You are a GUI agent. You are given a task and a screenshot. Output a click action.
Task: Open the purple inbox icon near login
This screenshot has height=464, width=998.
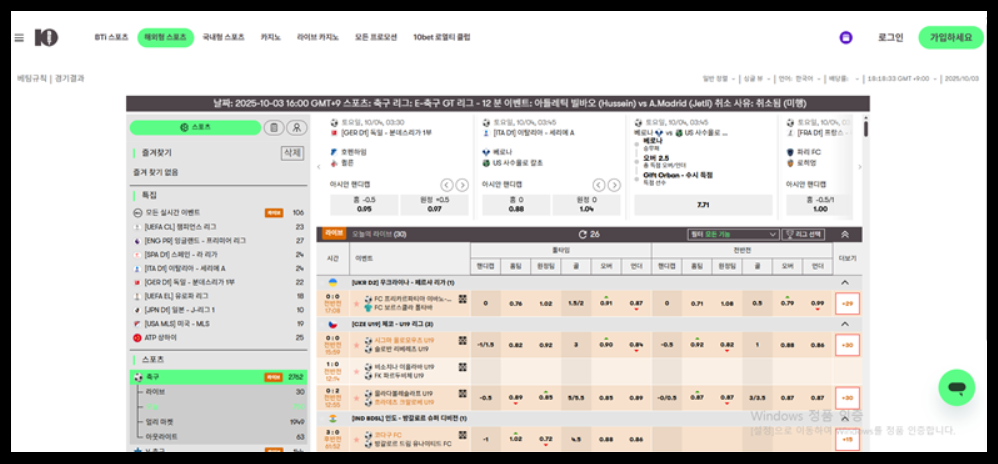pyautogui.click(x=845, y=38)
